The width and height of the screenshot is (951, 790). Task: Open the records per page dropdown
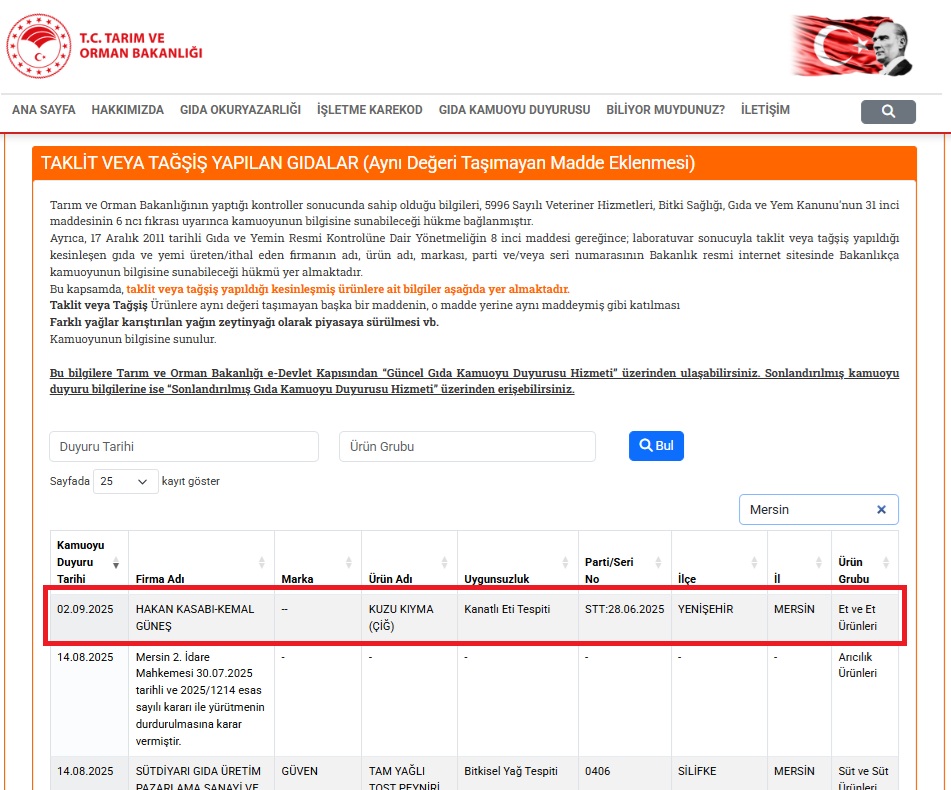click(126, 481)
